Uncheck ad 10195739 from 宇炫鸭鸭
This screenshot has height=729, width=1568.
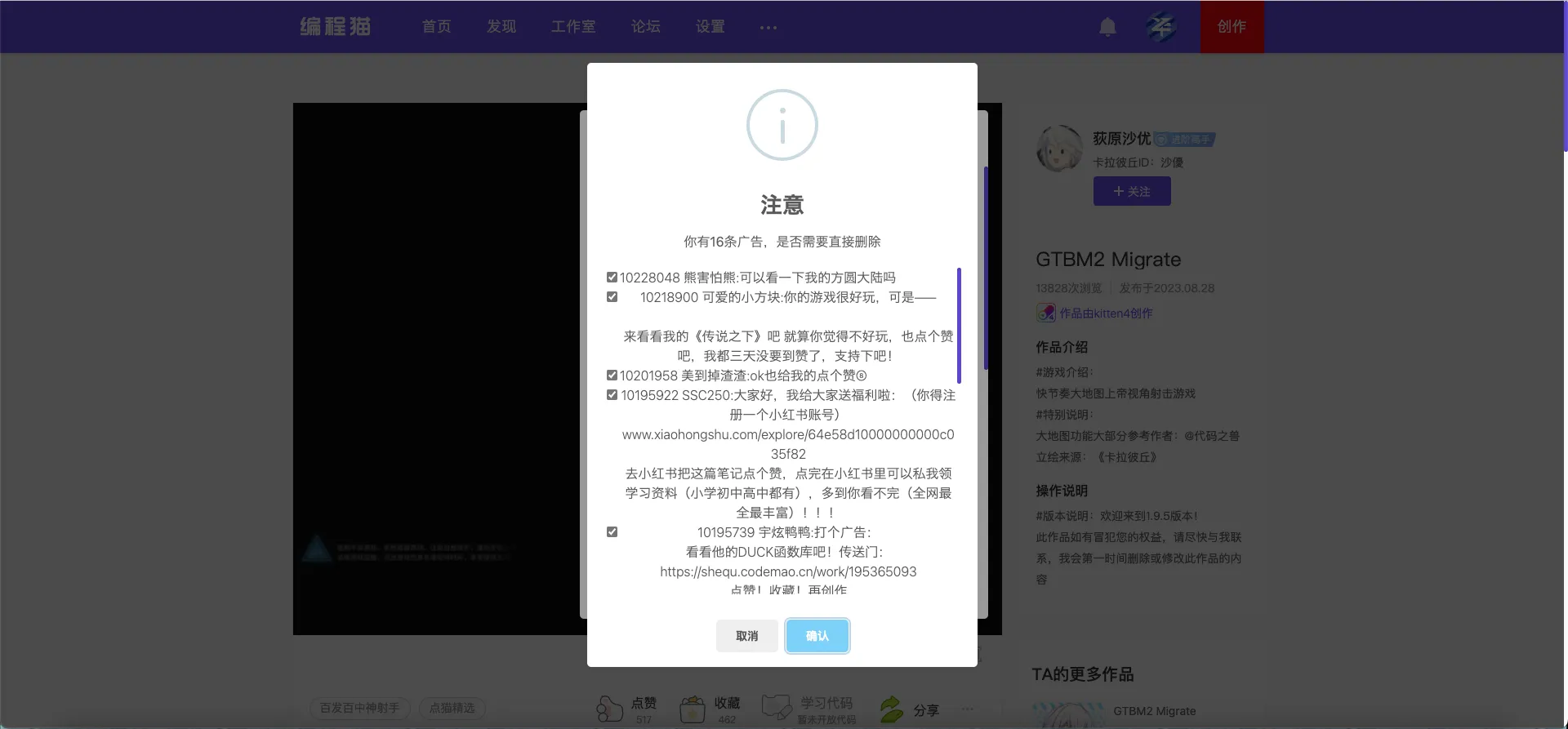click(612, 532)
